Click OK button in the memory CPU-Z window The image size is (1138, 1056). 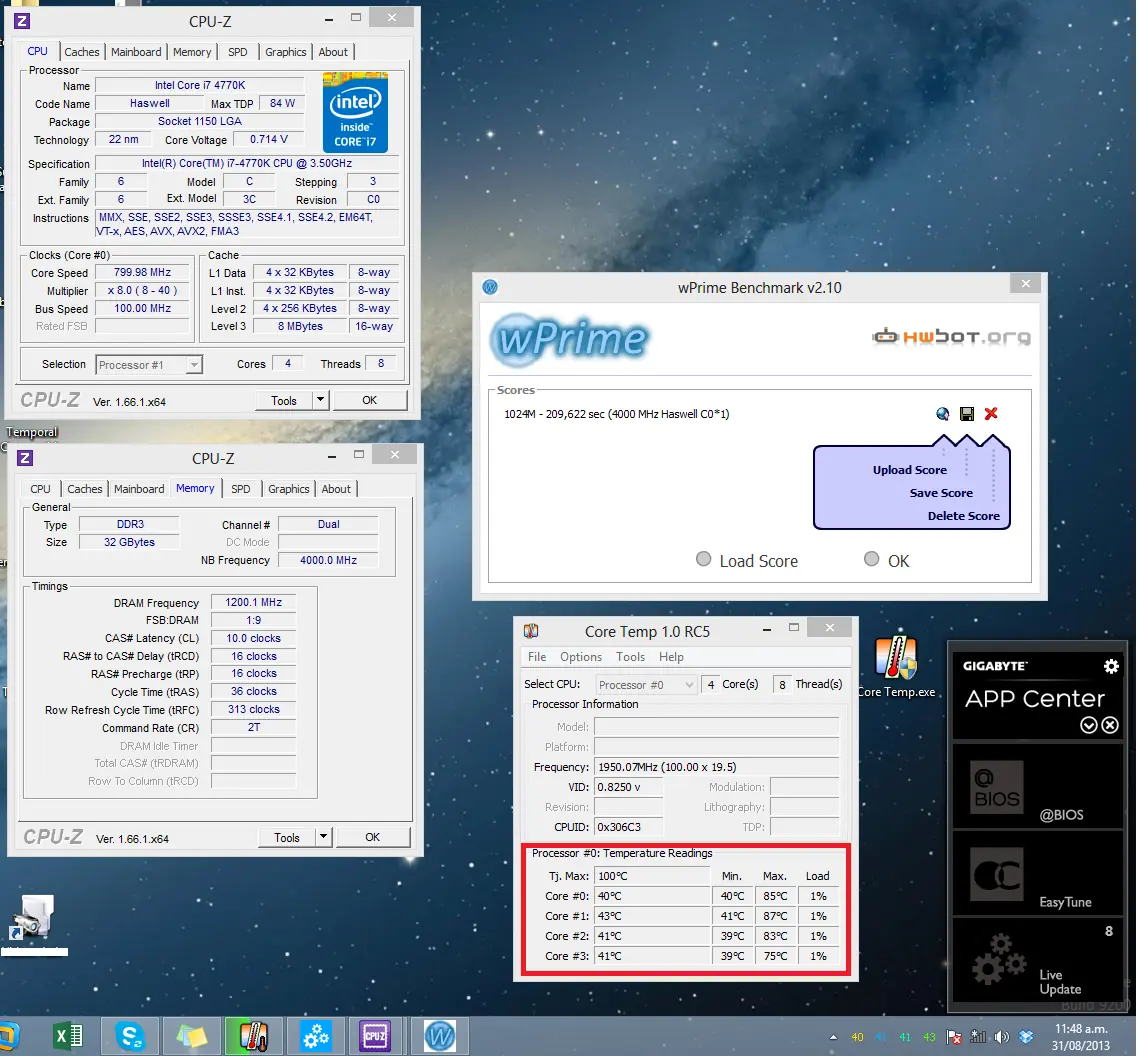point(372,837)
